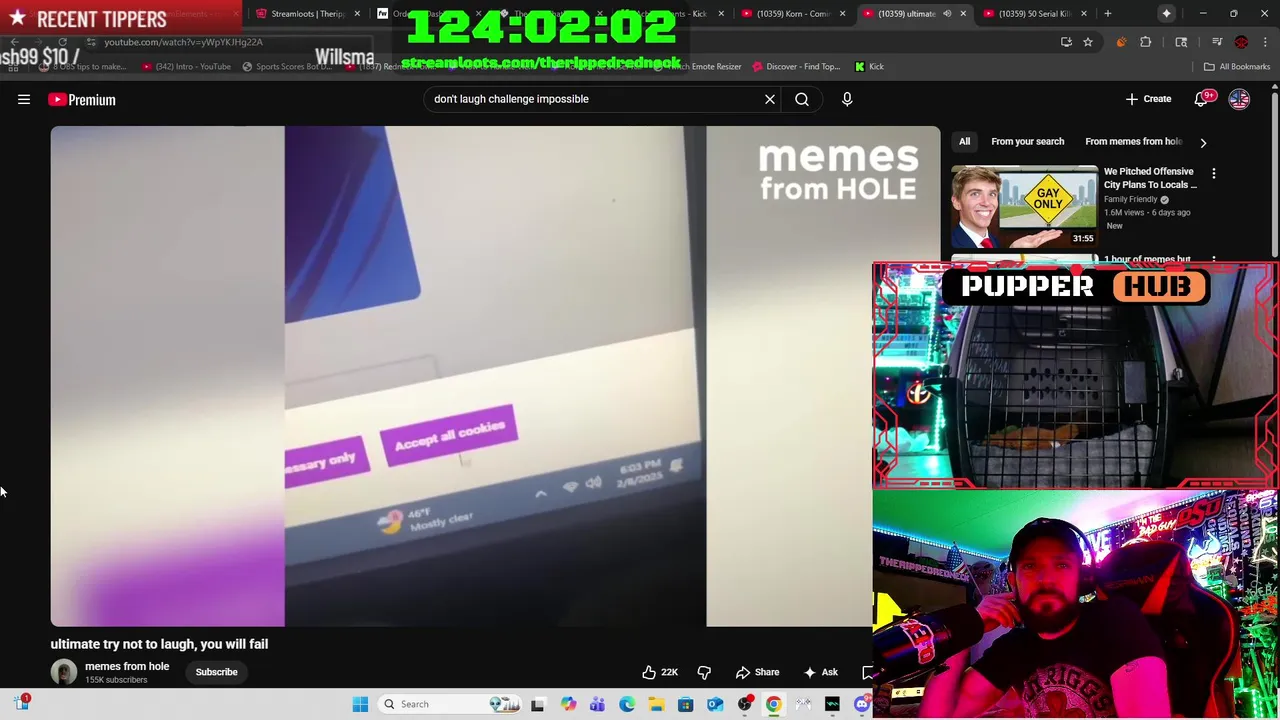Run search with the magnifier button
Viewport: 1280px width, 720px height.
[x=802, y=99]
